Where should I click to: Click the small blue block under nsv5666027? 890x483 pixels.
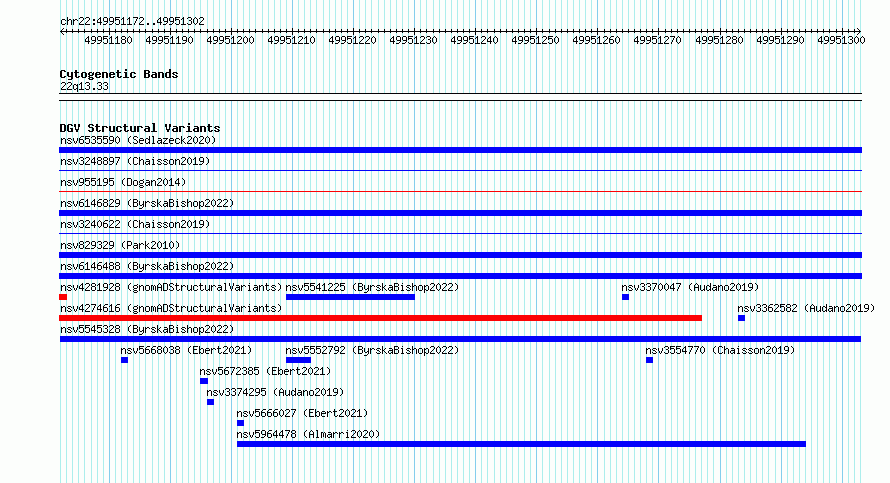point(240,423)
